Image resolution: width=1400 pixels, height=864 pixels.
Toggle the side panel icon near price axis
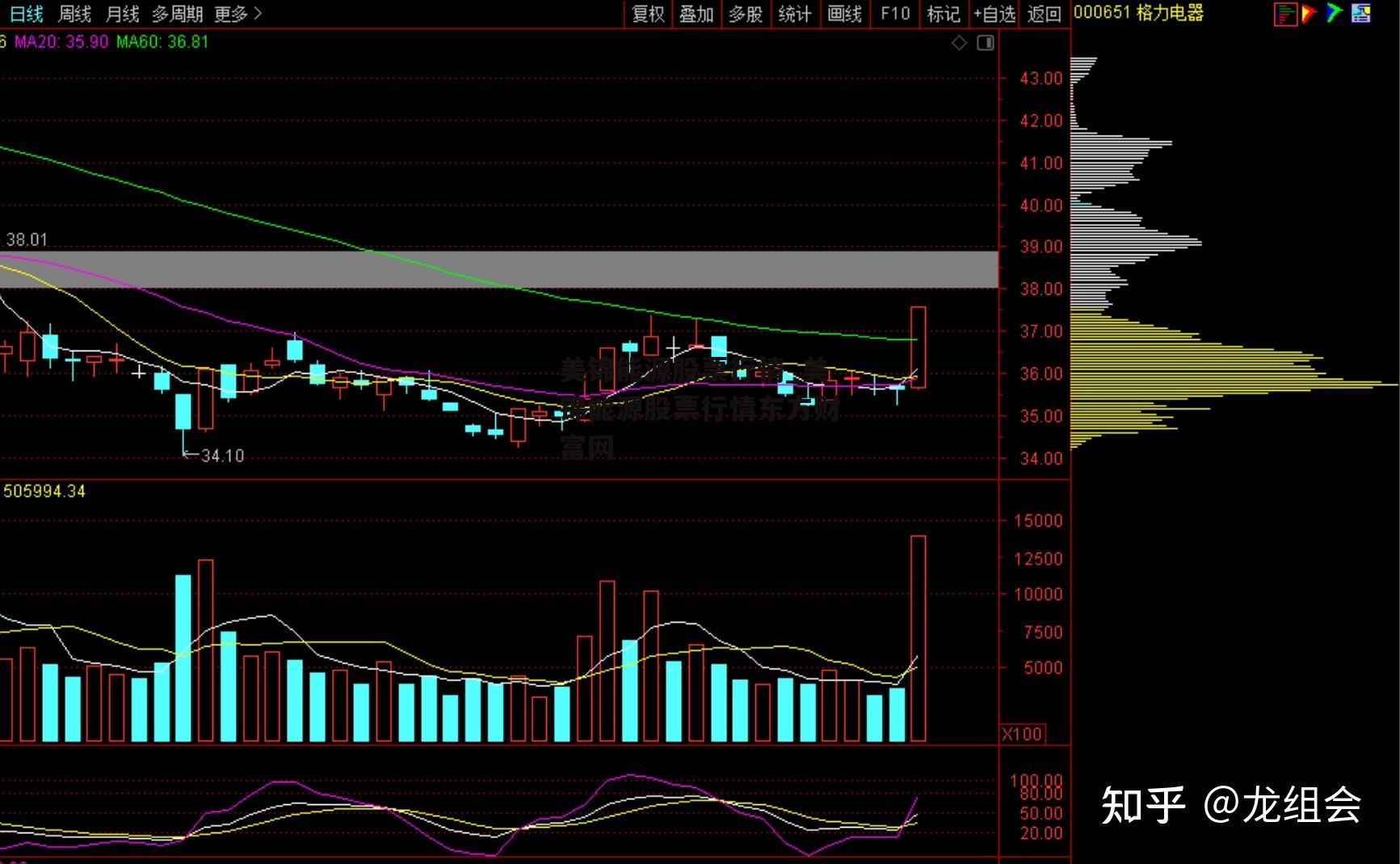click(x=986, y=43)
